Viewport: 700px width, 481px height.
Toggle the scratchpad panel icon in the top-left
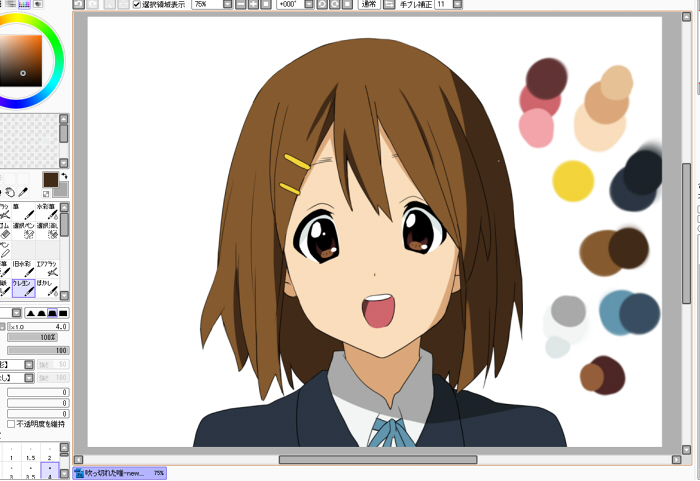point(38,4)
